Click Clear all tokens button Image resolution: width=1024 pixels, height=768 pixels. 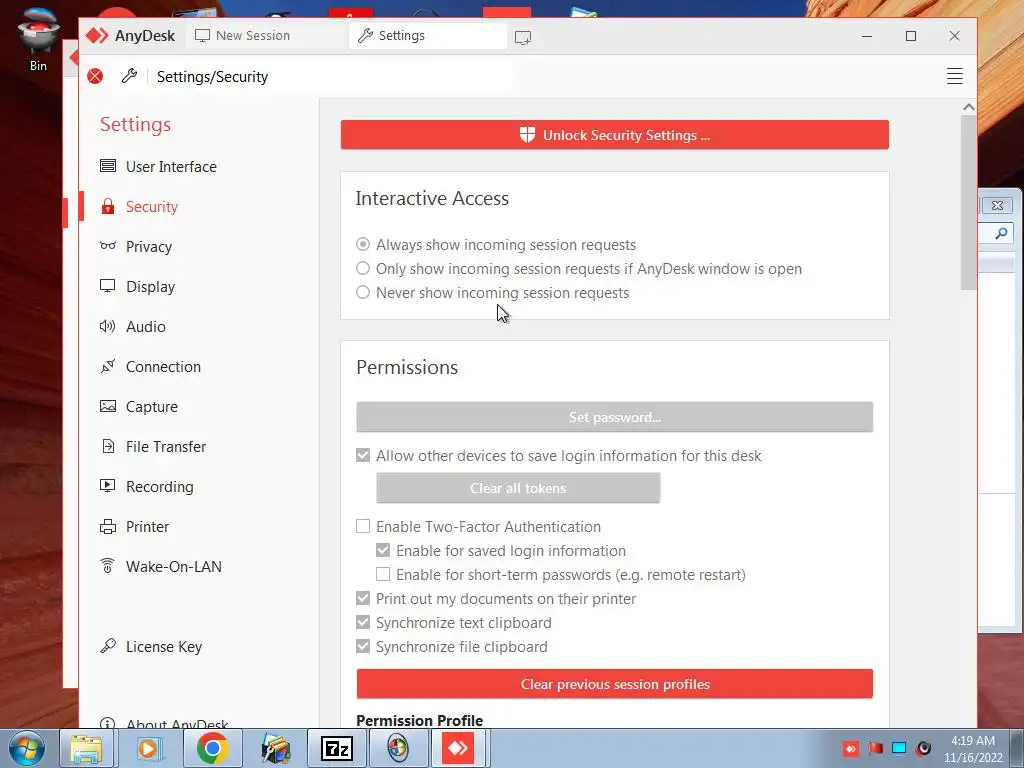coord(518,488)
